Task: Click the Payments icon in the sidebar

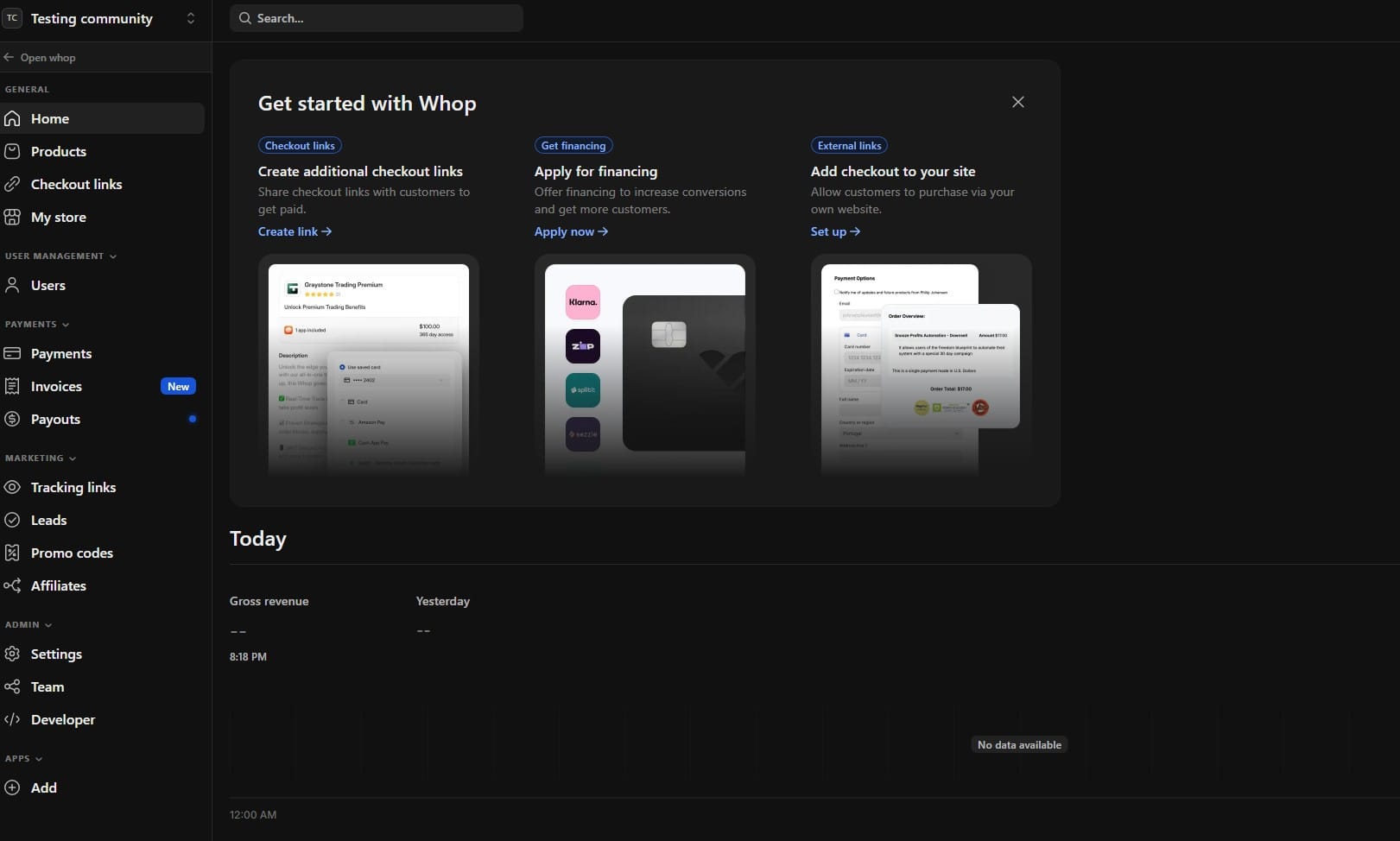Action: point(12,353)
